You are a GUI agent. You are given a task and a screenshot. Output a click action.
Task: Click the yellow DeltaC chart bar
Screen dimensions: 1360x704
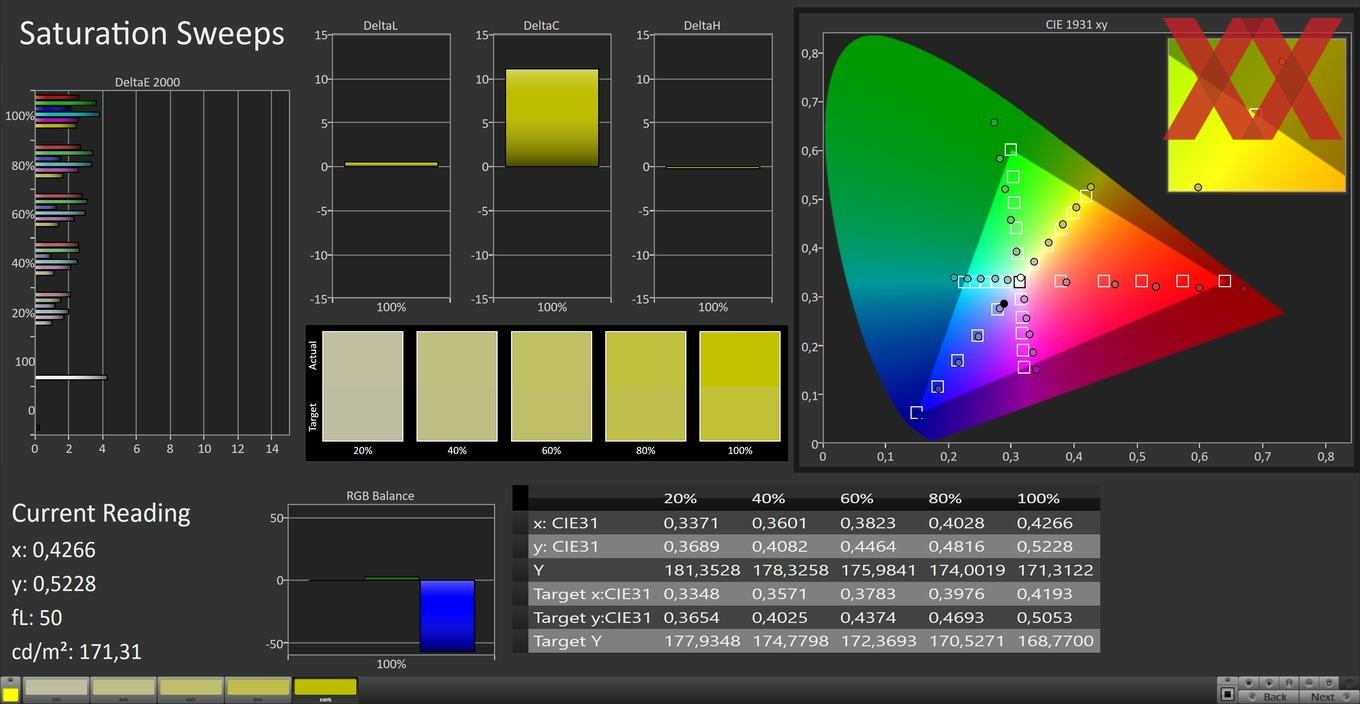(x=552, y=117)
